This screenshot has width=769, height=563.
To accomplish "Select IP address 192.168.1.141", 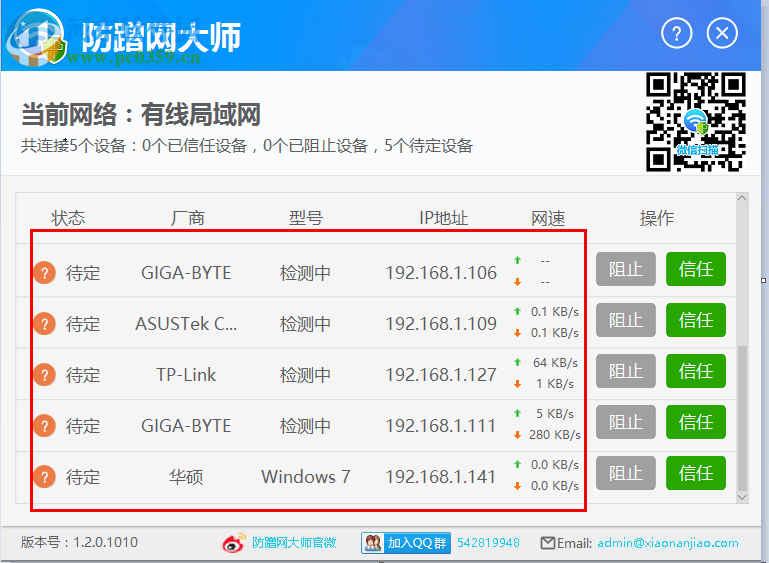I will click(441, 477).
